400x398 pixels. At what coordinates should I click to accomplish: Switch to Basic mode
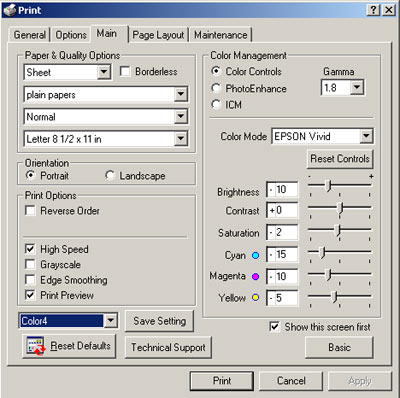(339, 347)
